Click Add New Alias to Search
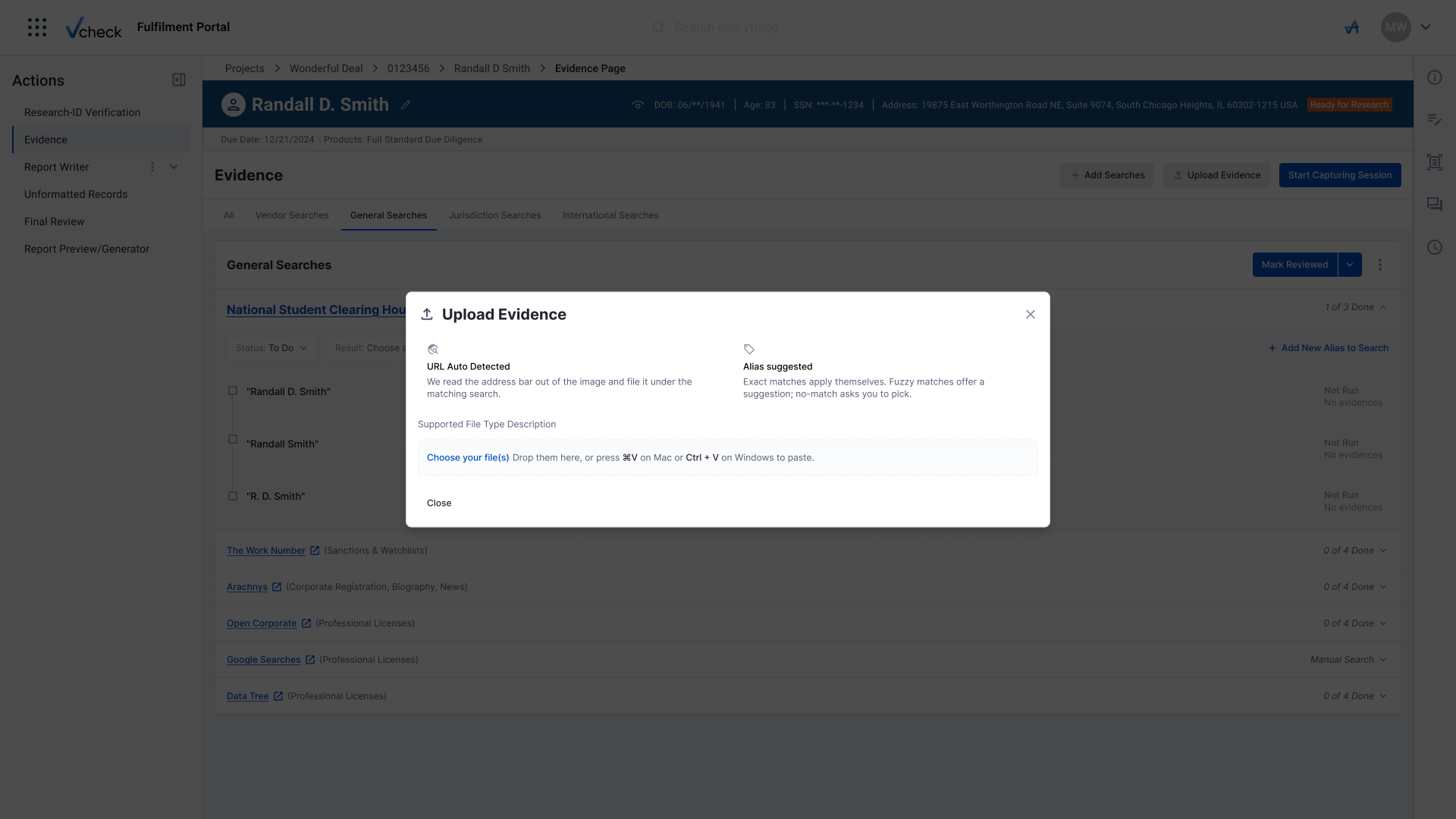Image resolution: width=1456 pixels, height=819 pixels. [1329, 348]
